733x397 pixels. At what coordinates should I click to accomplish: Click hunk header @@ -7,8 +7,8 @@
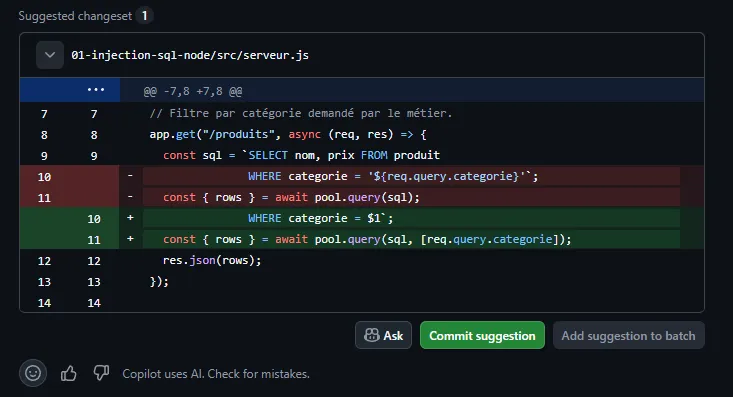pos(193,91)
